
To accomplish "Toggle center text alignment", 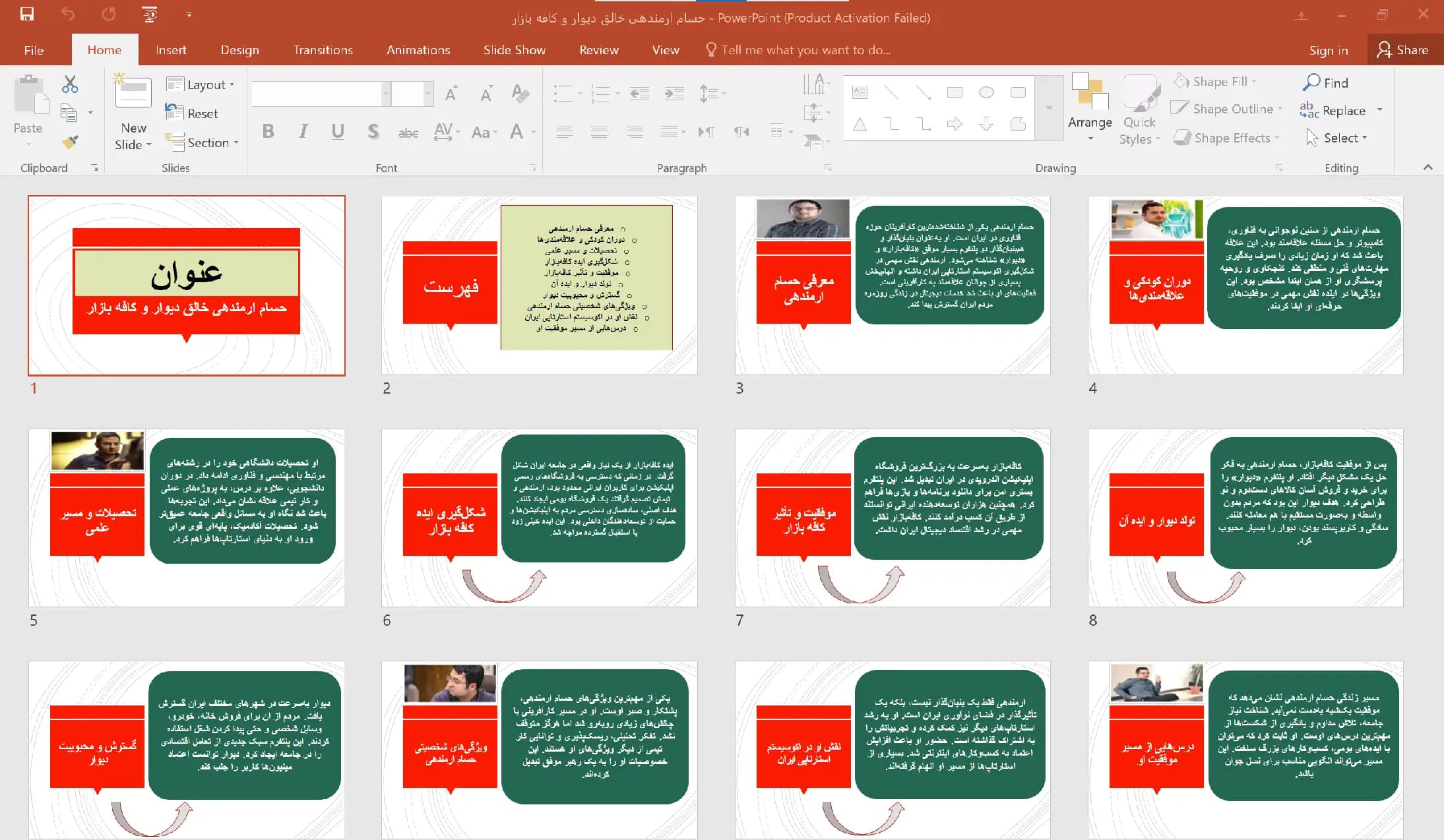I will click(599, 132).
